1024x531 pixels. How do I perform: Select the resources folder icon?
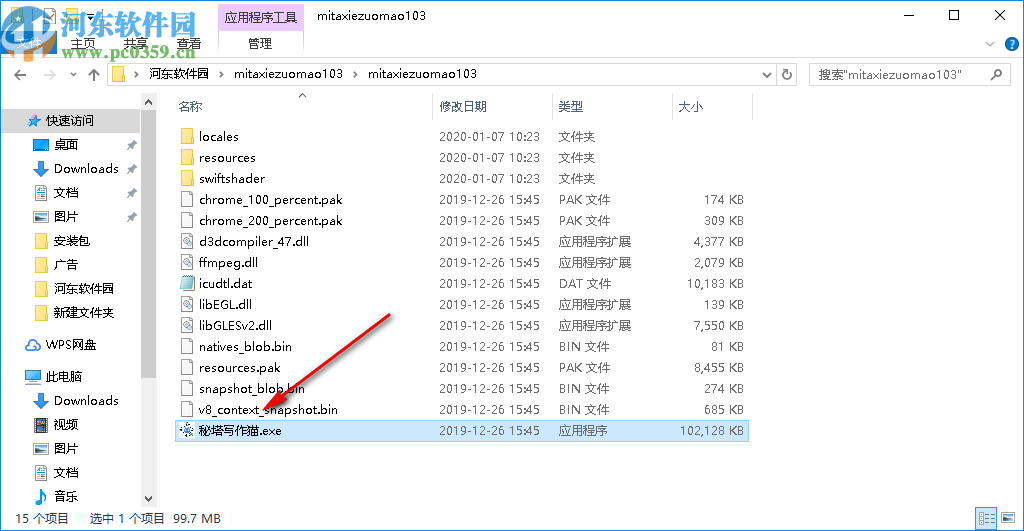point(187,157)
